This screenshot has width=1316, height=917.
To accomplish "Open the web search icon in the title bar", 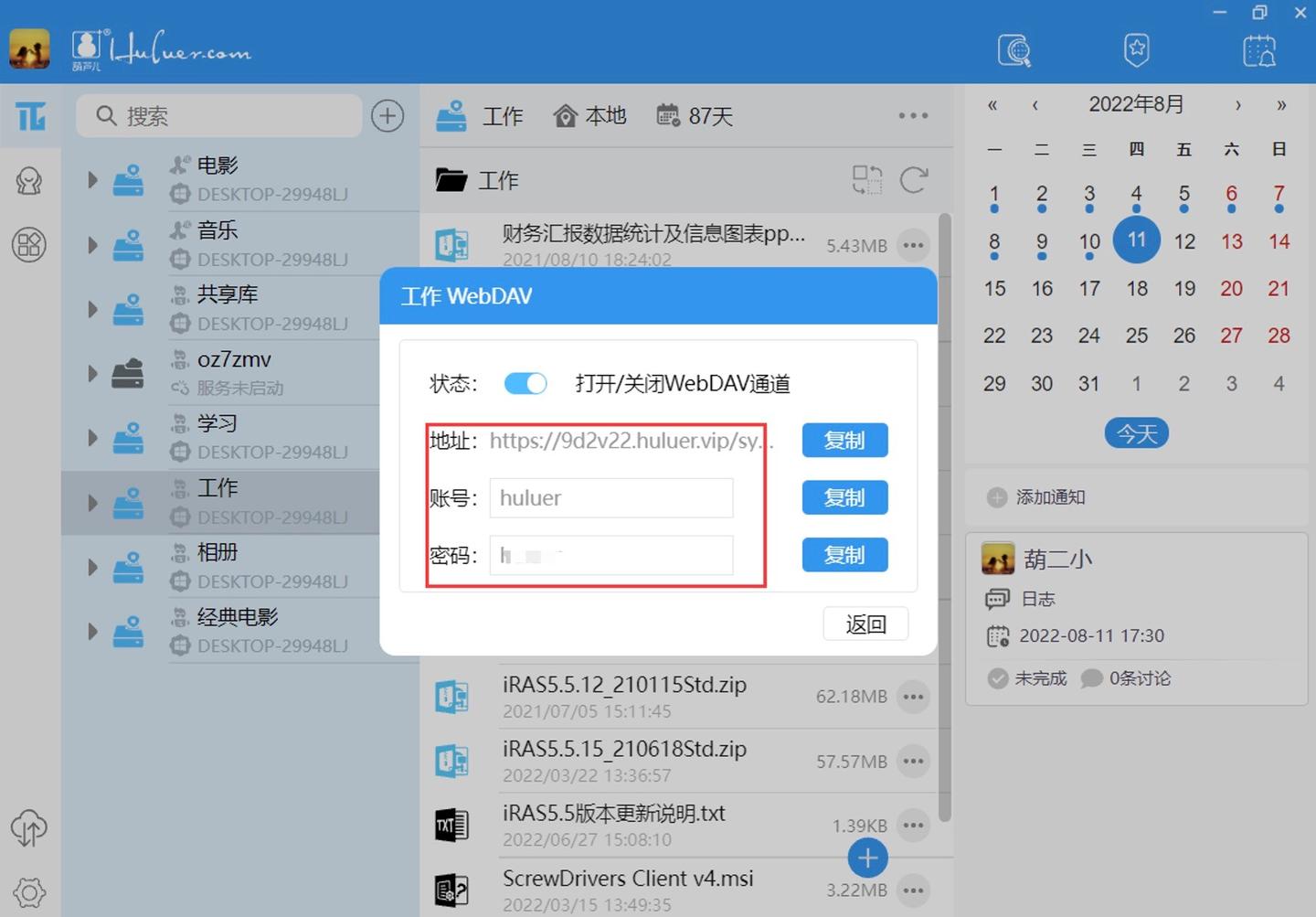I will [1014, 50].
